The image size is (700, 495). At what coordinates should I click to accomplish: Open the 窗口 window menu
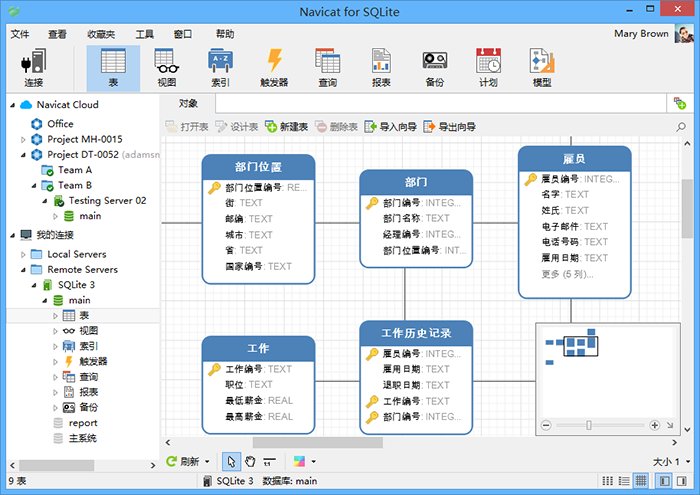(x=183, y=34)
